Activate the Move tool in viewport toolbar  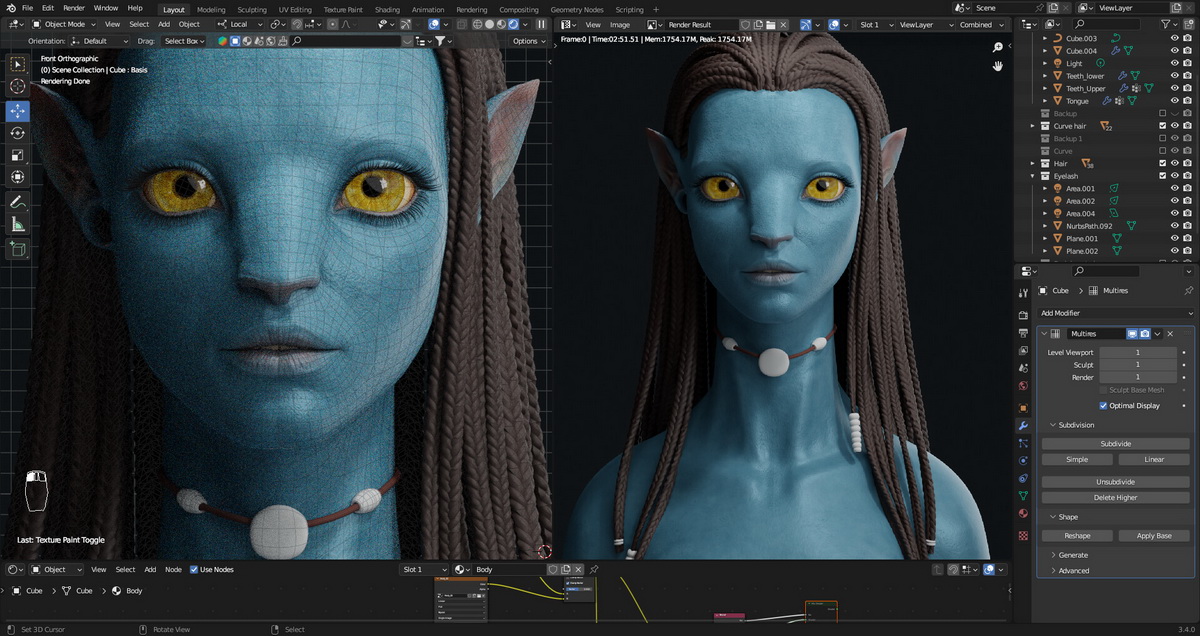[18, 111]
